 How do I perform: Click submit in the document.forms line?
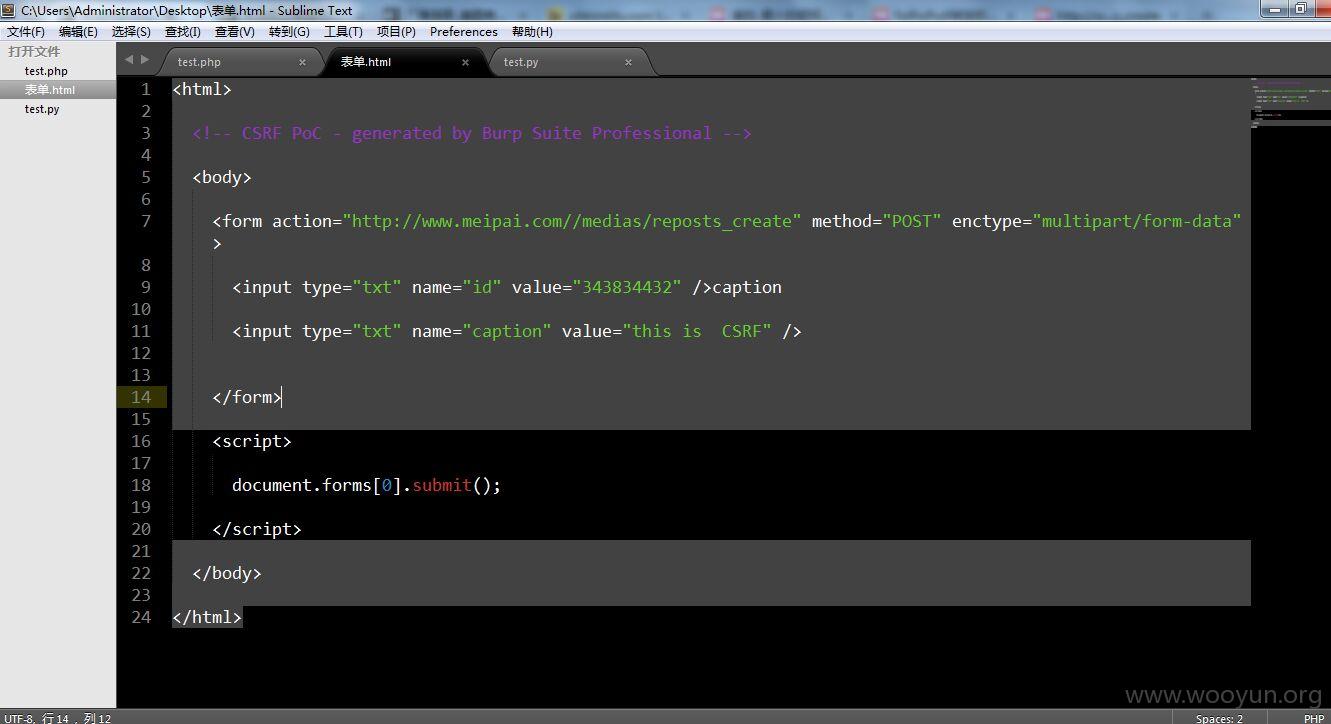(442, 485)
